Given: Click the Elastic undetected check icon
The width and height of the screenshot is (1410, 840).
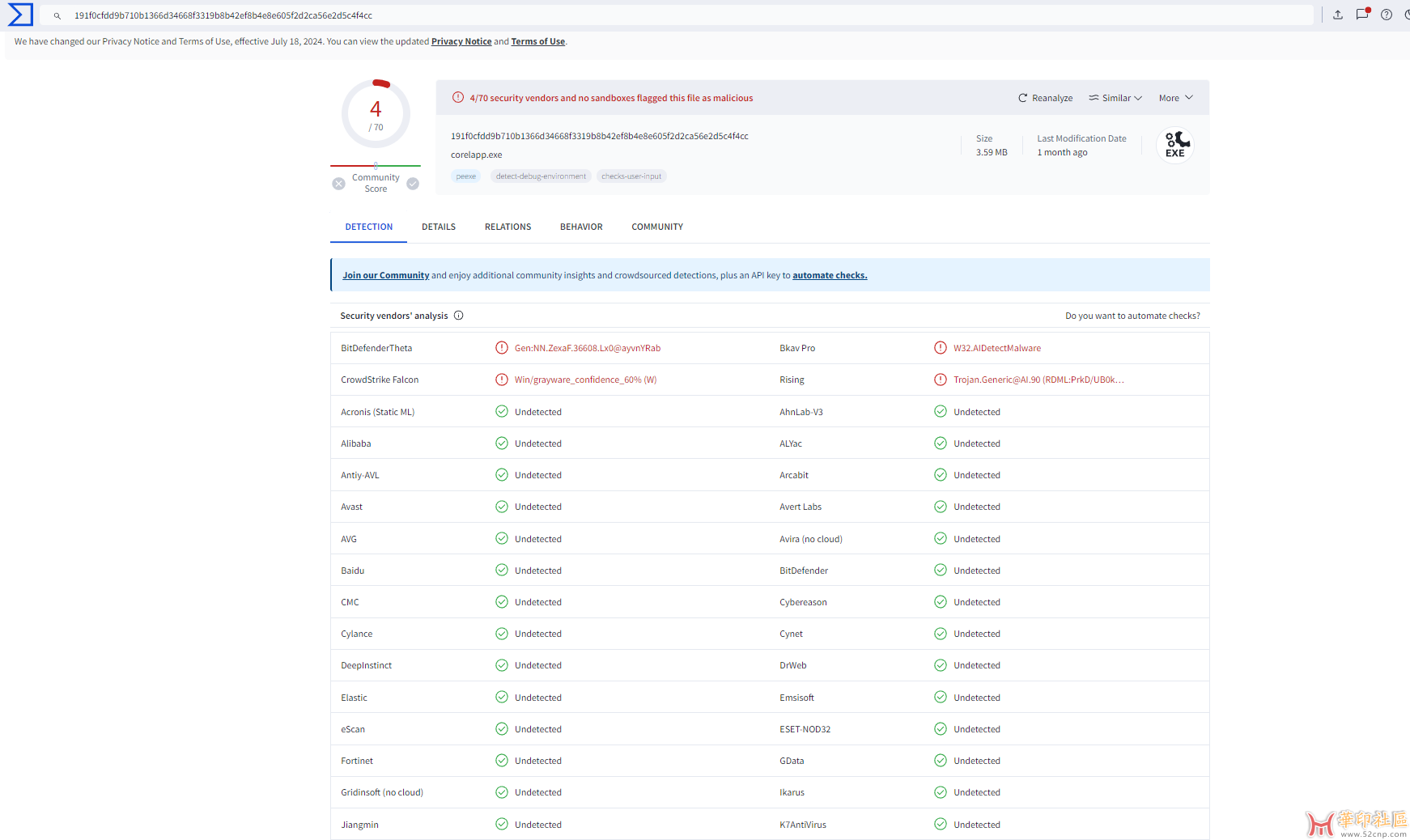Looking at the screenshot, I should coord(502,697).
